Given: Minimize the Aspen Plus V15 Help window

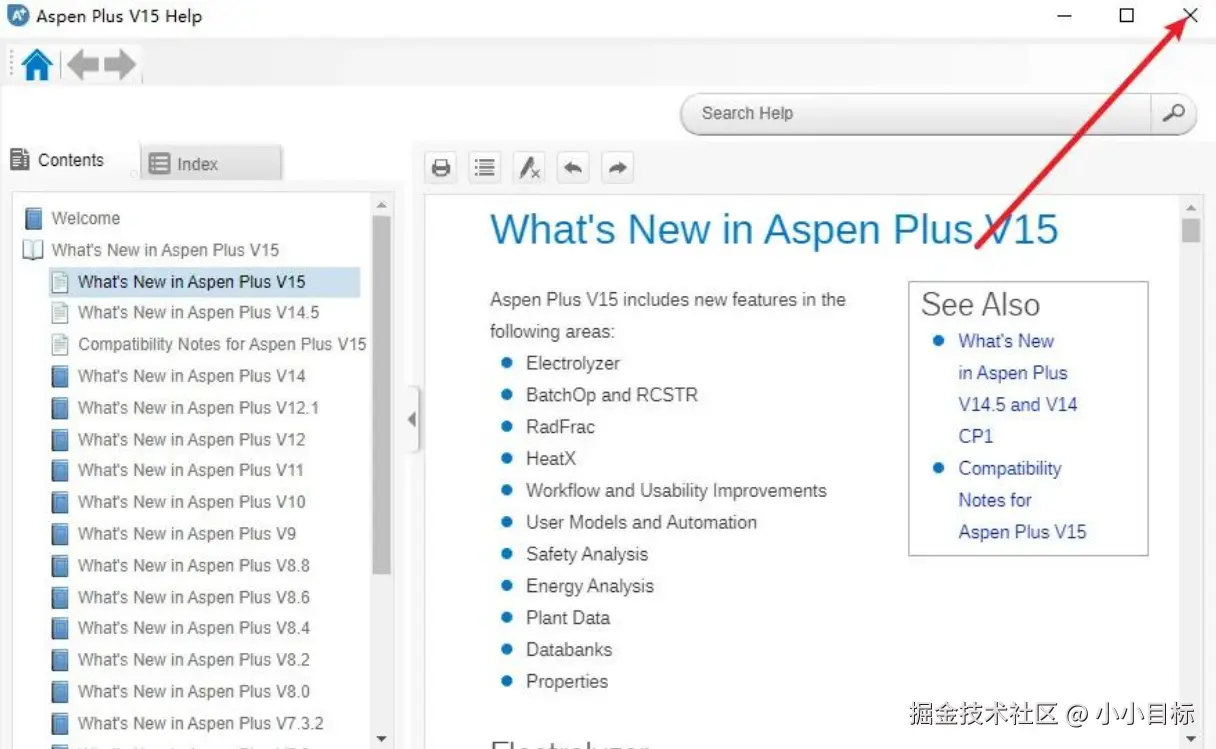Looking at the screenshot, I should point(1065,16).
